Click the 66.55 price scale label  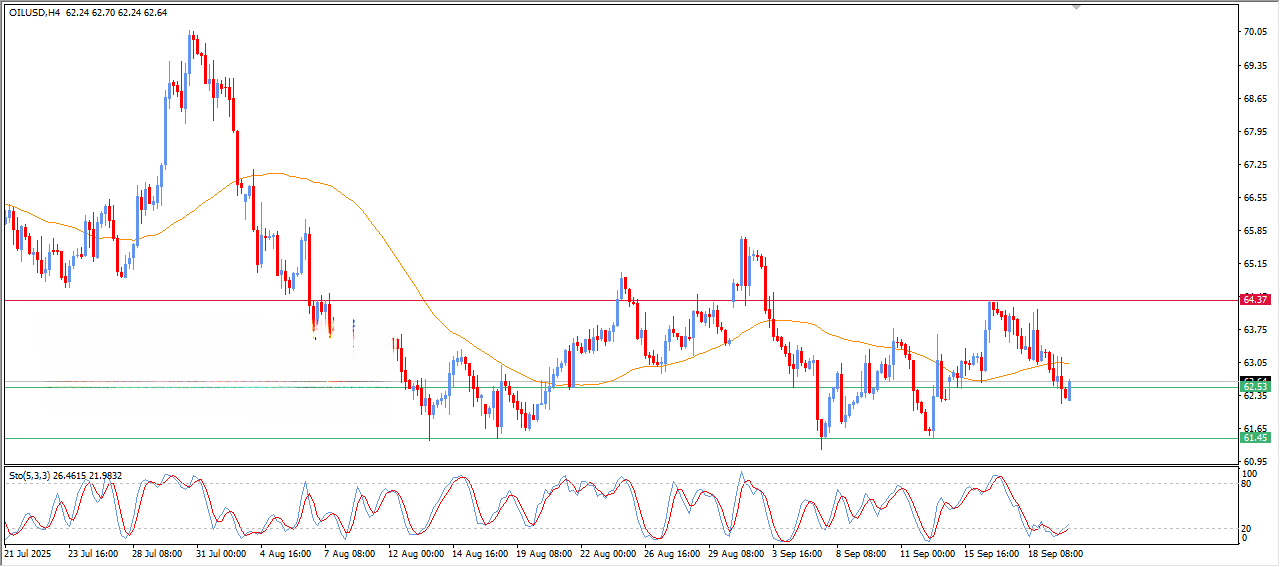pos(1254,198)
